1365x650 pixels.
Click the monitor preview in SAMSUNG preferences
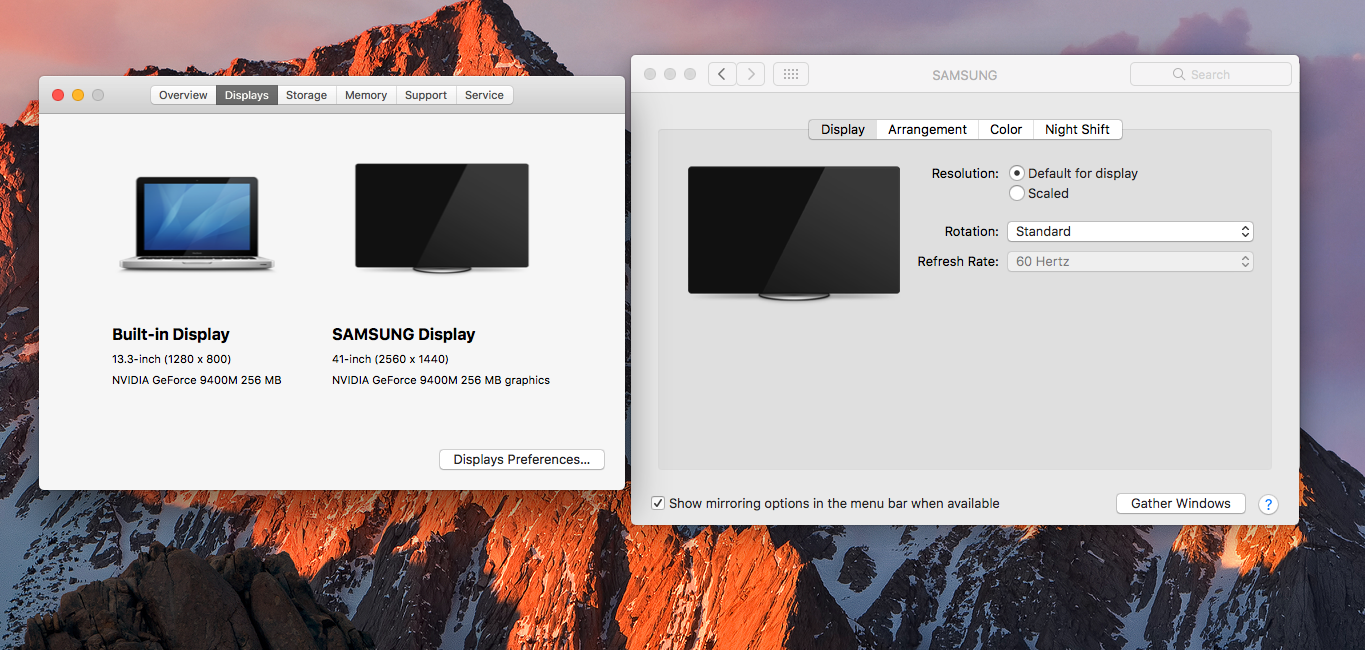[794, 233]
